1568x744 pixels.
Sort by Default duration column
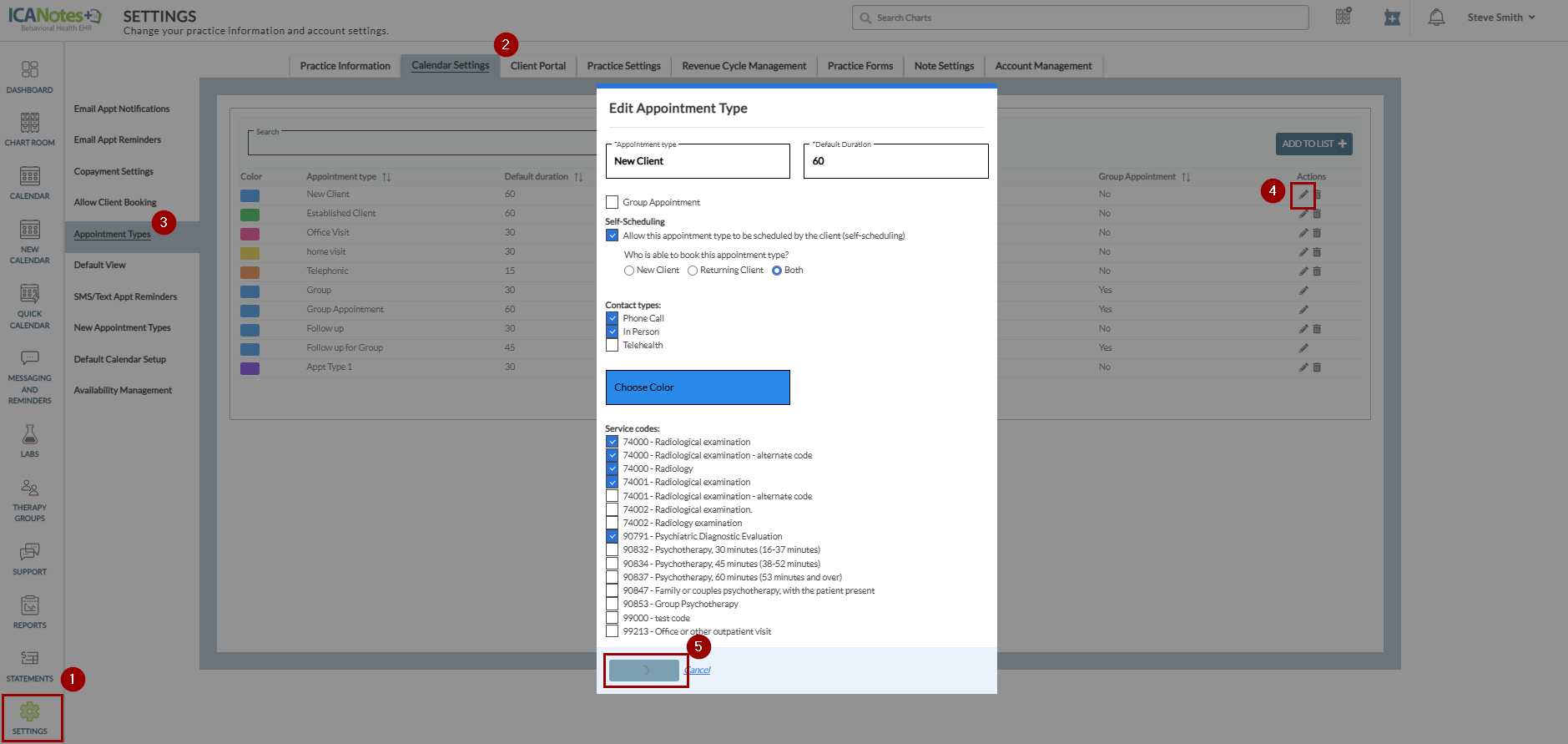tap(578, 177)
